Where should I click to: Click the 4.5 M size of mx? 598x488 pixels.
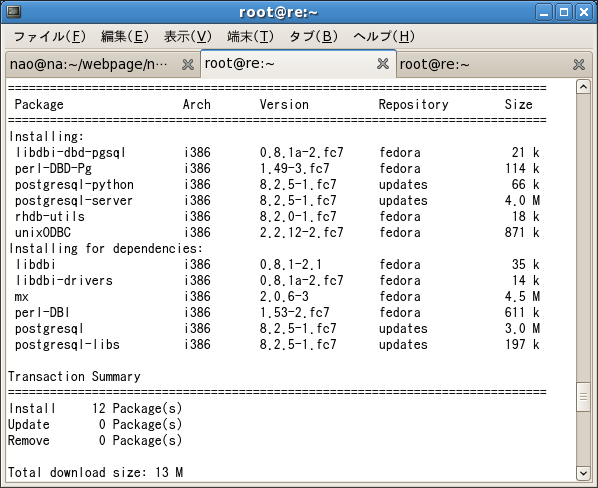tap(522, 297)
